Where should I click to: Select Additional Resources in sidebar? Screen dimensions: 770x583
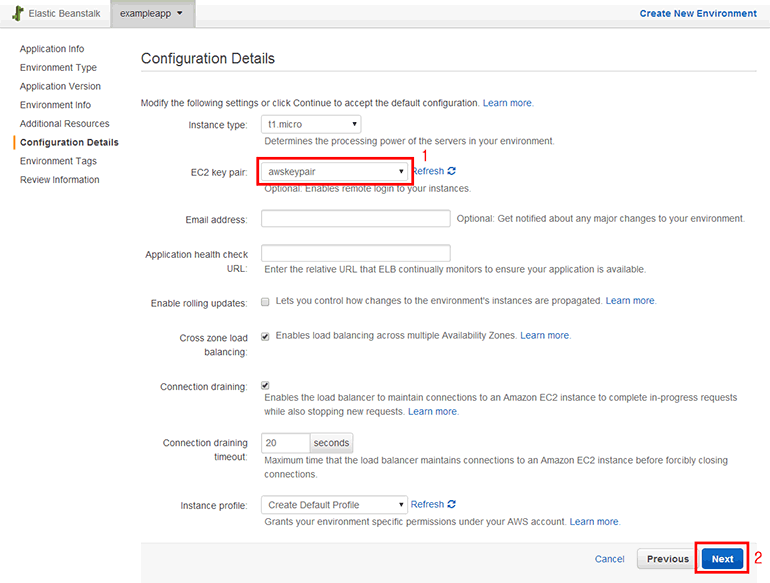[64, 124]
